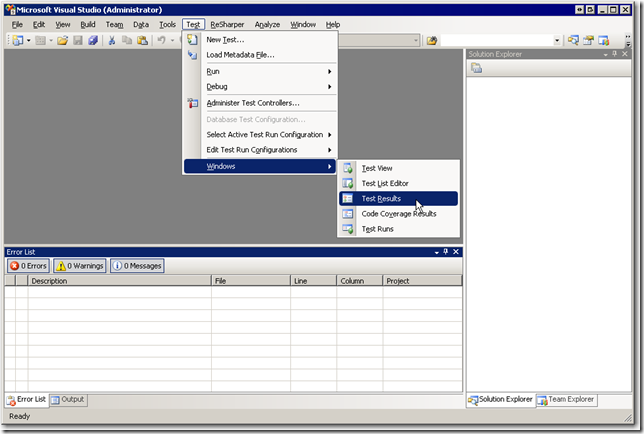Open the Team menu
644x434 pixels.
click(x=114, y=25)
